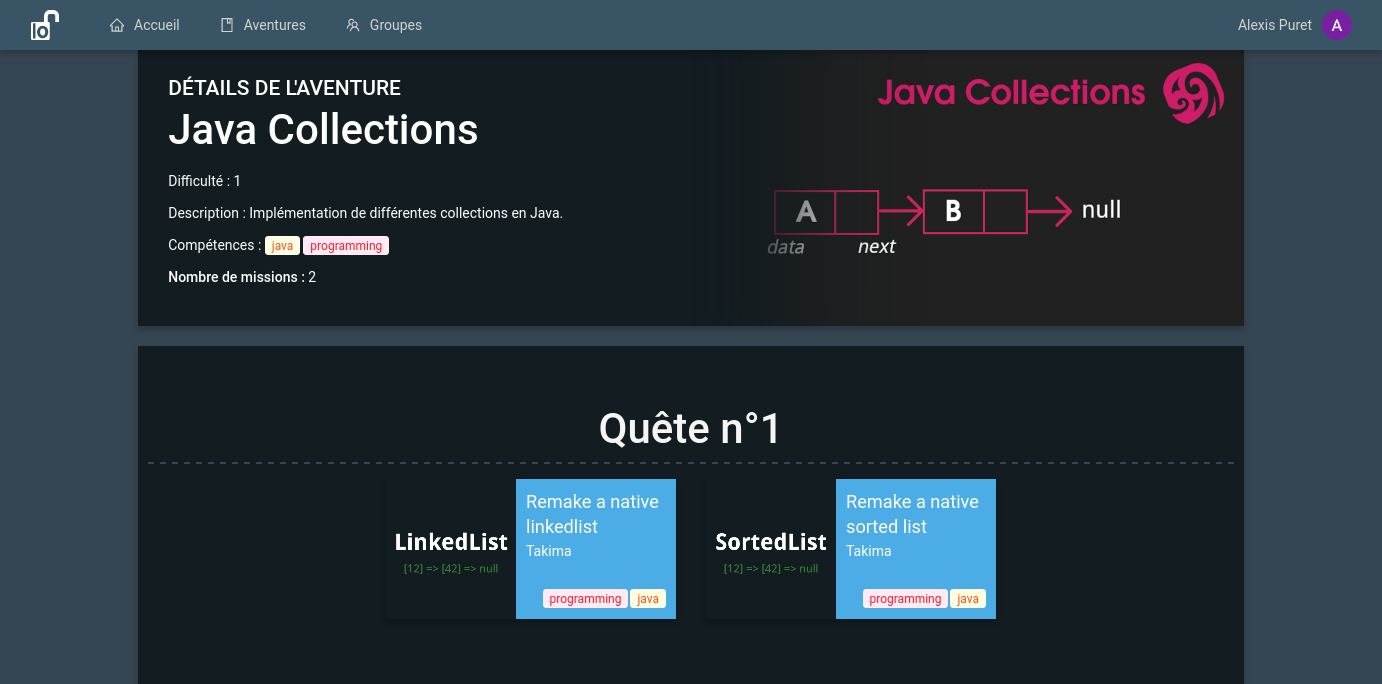Click the programming tag in Compétences
1382x684 pixels.
pyautogui.click(x=346, y=246)
